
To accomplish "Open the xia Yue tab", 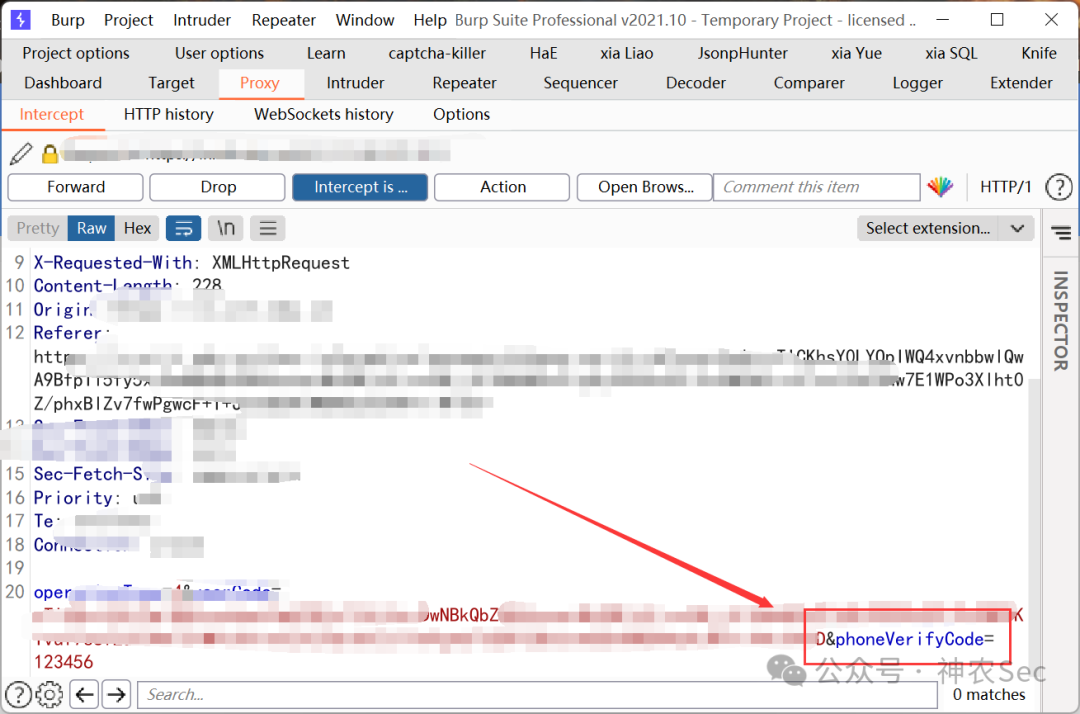I will click(x=856, y=53).
